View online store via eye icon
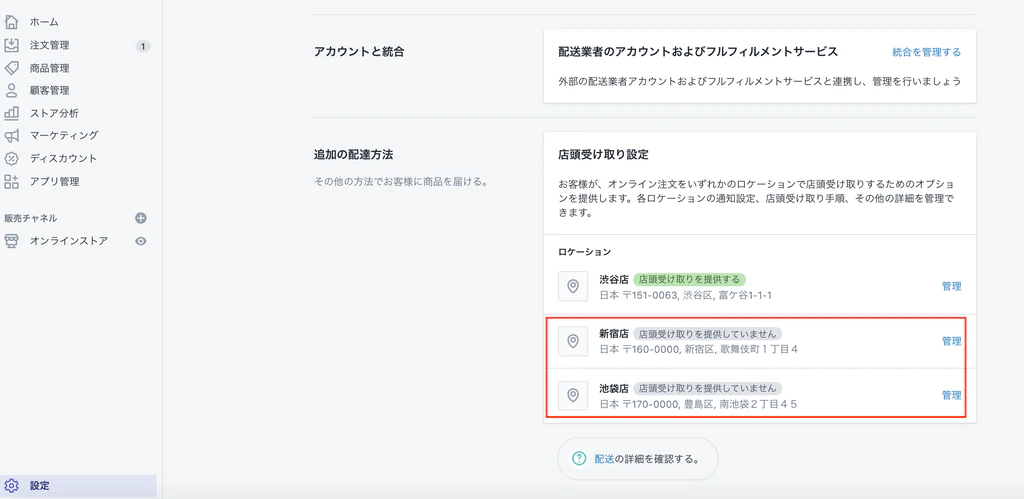Screen dimensions: 1024x499 (140, 241)
